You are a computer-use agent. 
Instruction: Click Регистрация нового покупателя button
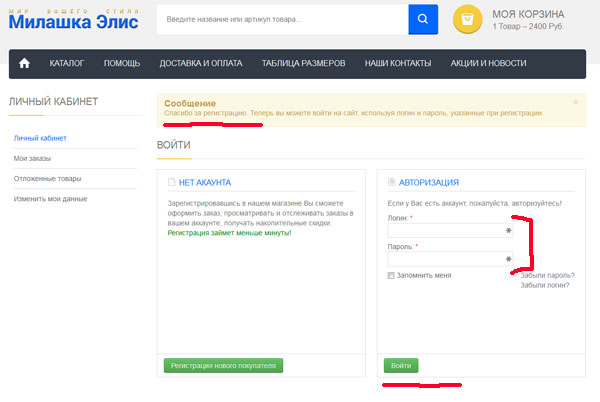coord(223,366)
